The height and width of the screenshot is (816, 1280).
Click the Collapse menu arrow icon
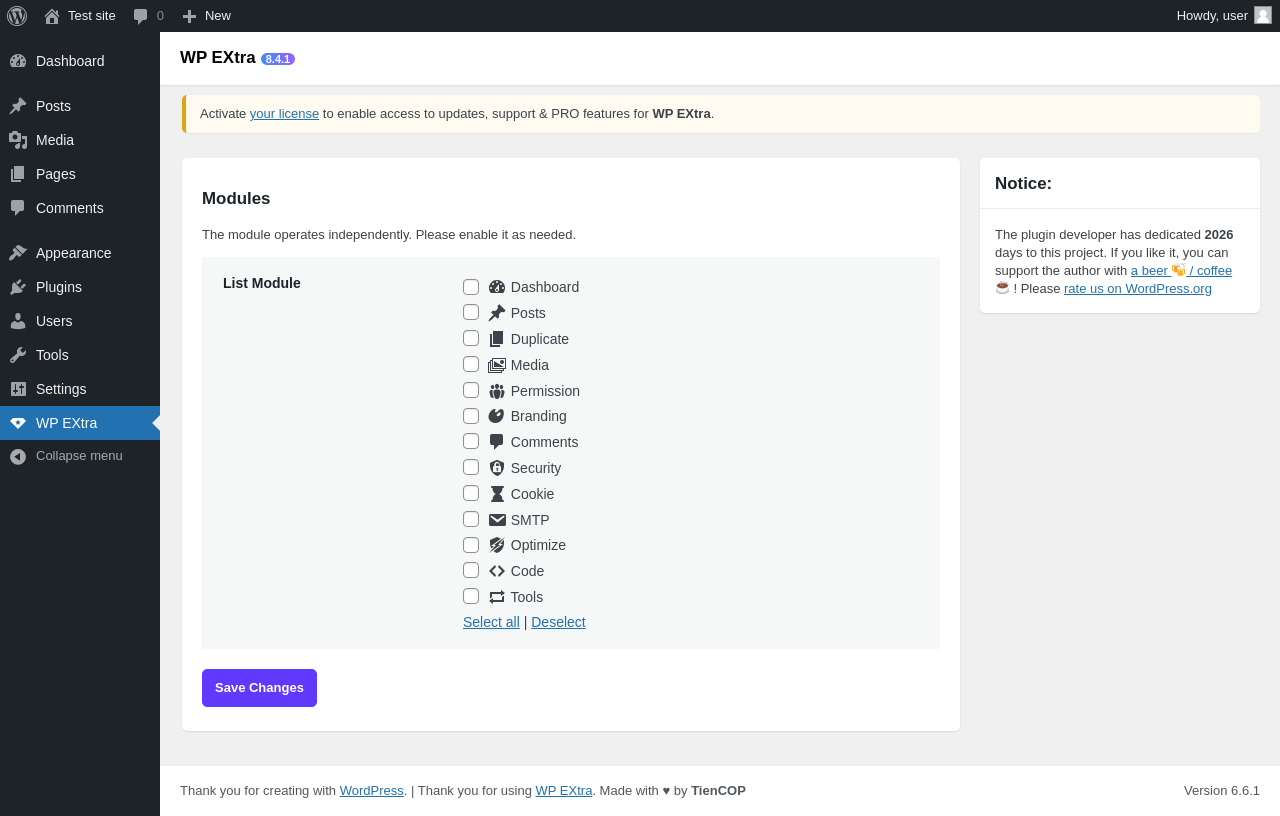coord(18,456)
